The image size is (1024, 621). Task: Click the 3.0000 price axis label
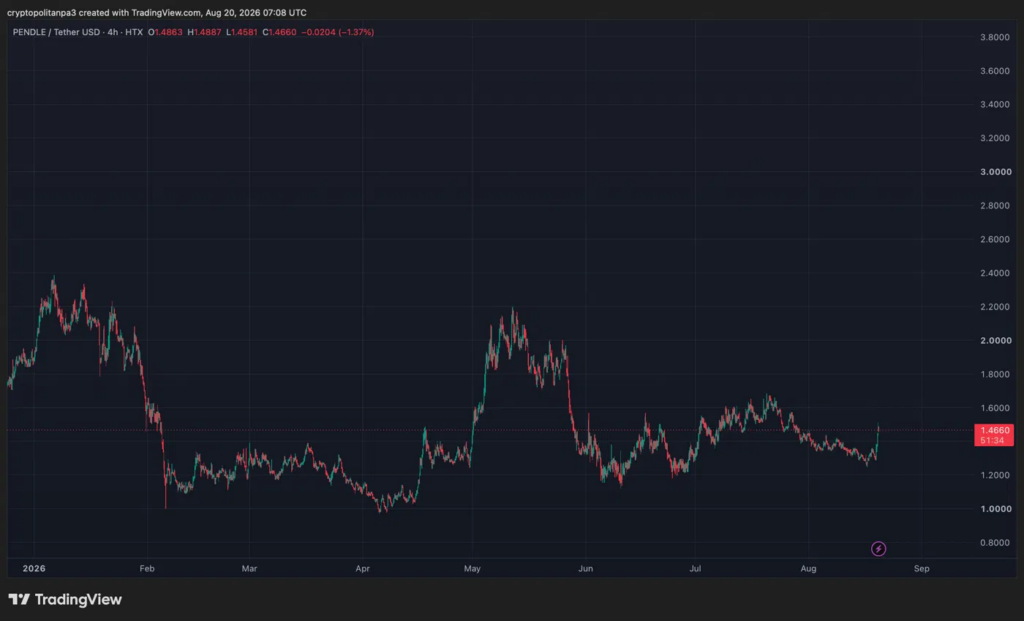point(995,172)
